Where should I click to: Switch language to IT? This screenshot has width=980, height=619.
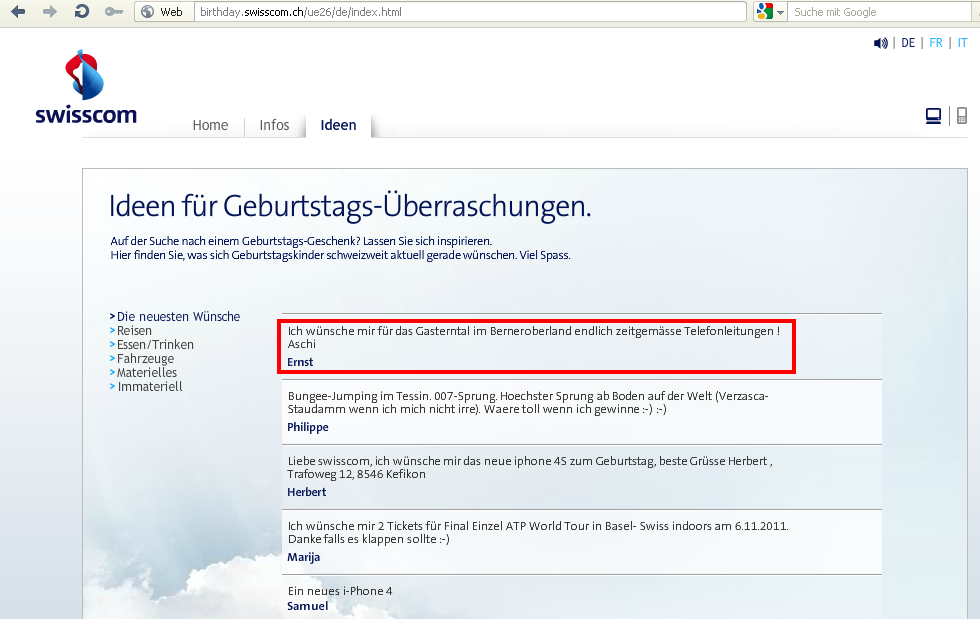(x=962, y=43)
